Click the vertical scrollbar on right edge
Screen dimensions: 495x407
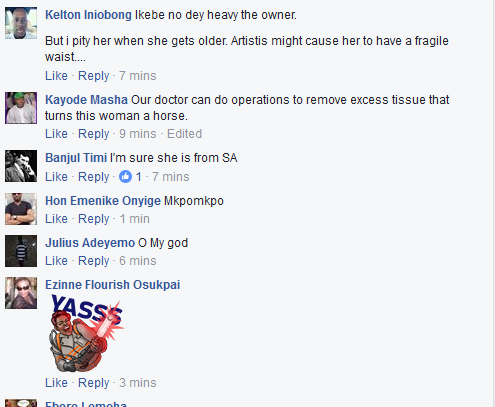[x=493, y=203]
